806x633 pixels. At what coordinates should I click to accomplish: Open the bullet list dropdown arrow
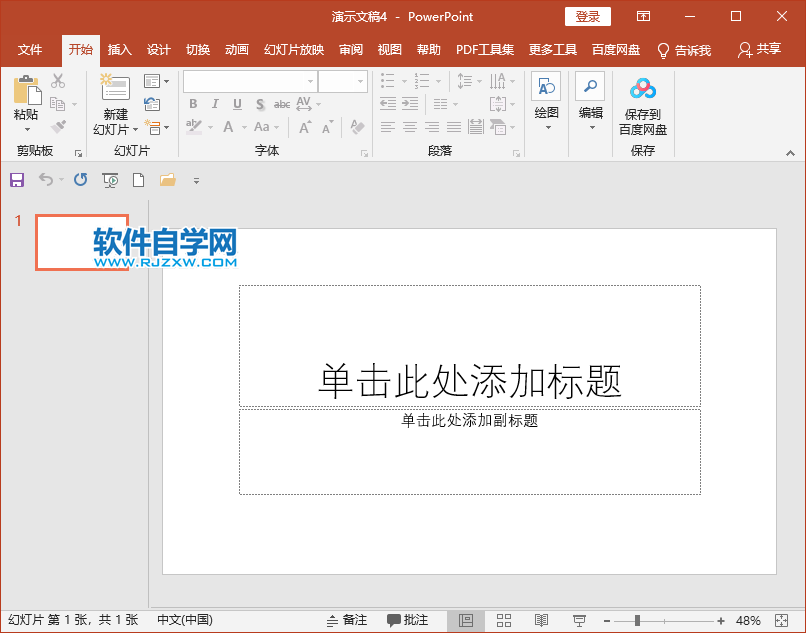pyautogui.click(x=404, y=81)
